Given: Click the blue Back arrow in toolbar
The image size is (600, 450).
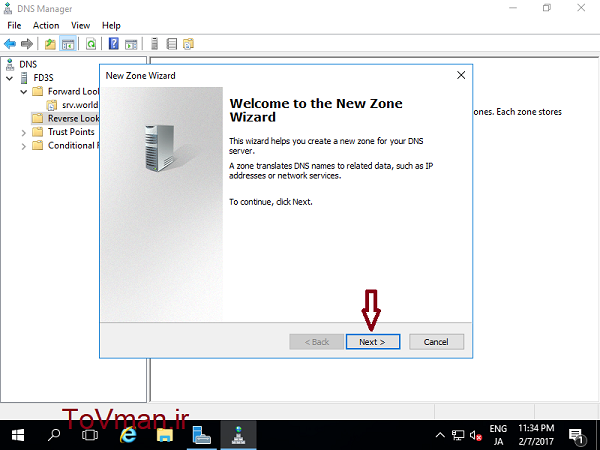Looking at the screenshot, I should pos(10,44).
